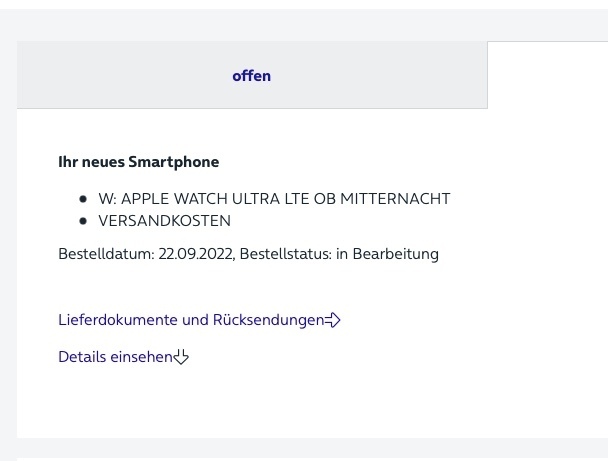Click the down-arrow icon beside Details einsehen

pos(181,357)
